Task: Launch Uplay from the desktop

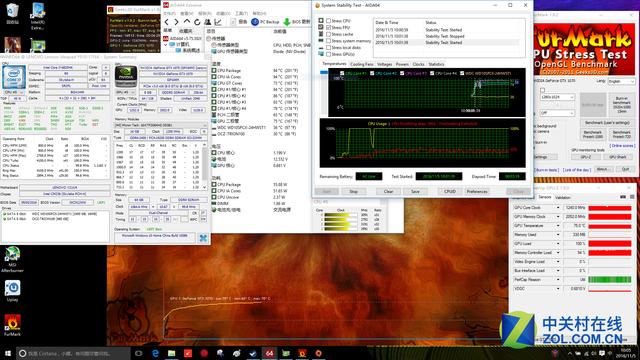Action: [x=12, y=291]
